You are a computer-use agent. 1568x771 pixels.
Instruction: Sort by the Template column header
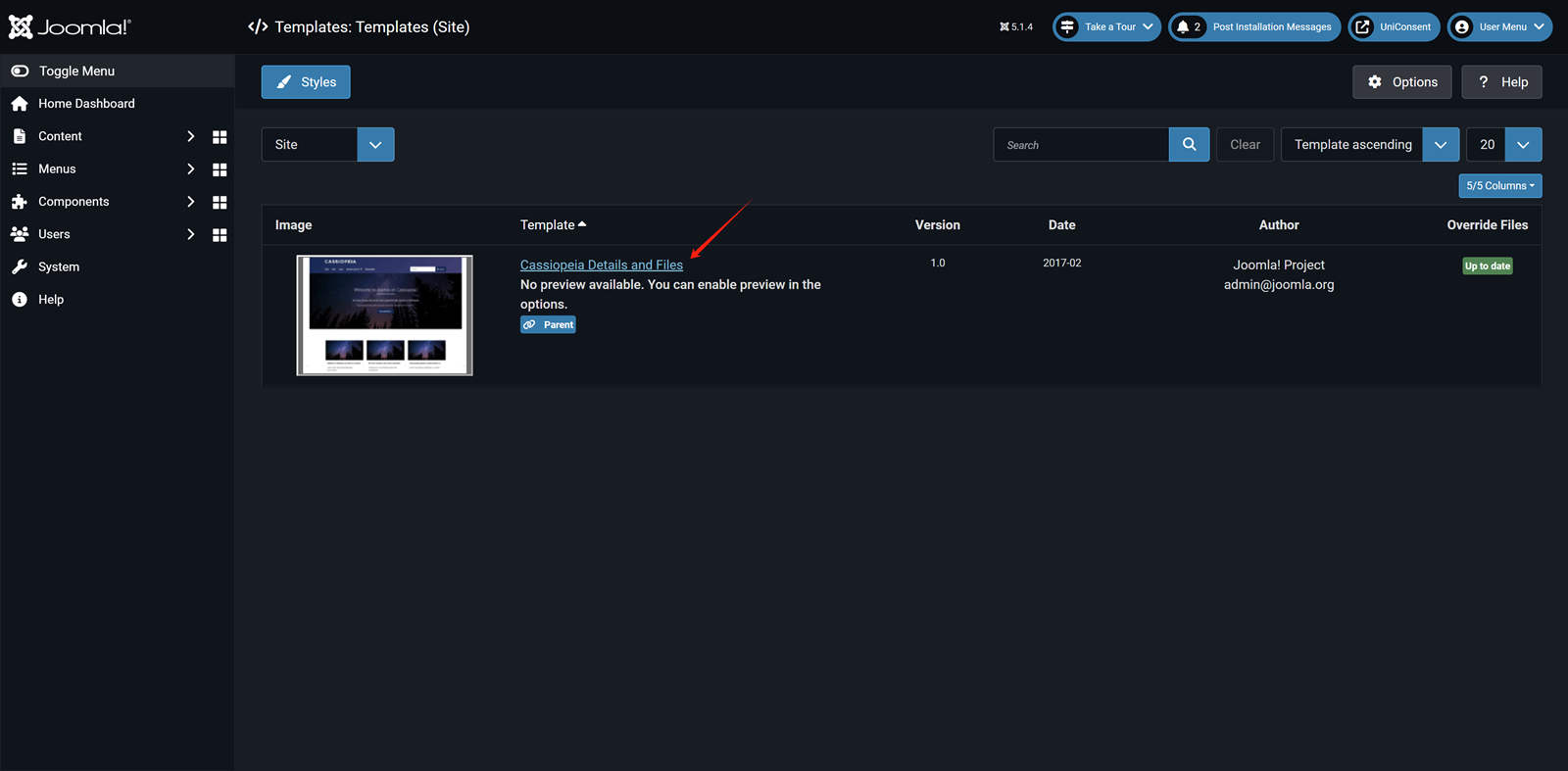[553, 225]
